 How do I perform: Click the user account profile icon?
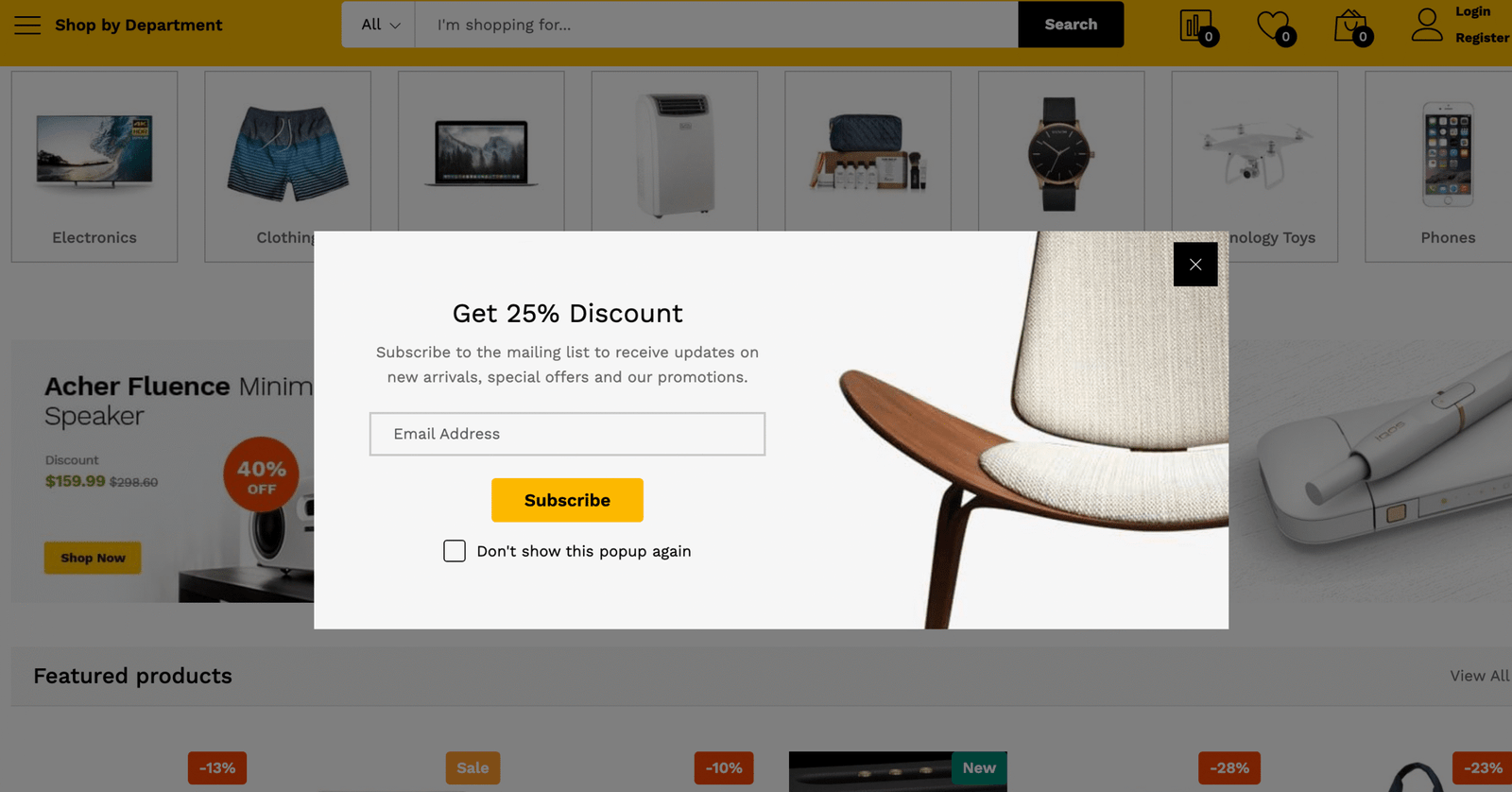click(x=1427, y=25)
